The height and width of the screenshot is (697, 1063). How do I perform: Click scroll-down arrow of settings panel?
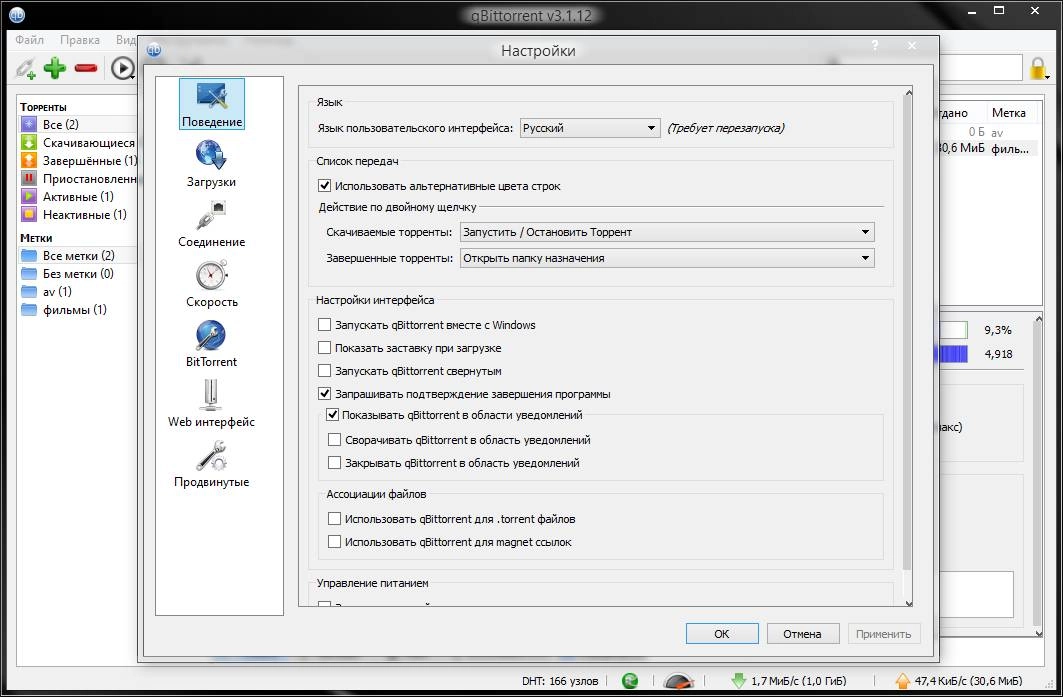[908, 603]
